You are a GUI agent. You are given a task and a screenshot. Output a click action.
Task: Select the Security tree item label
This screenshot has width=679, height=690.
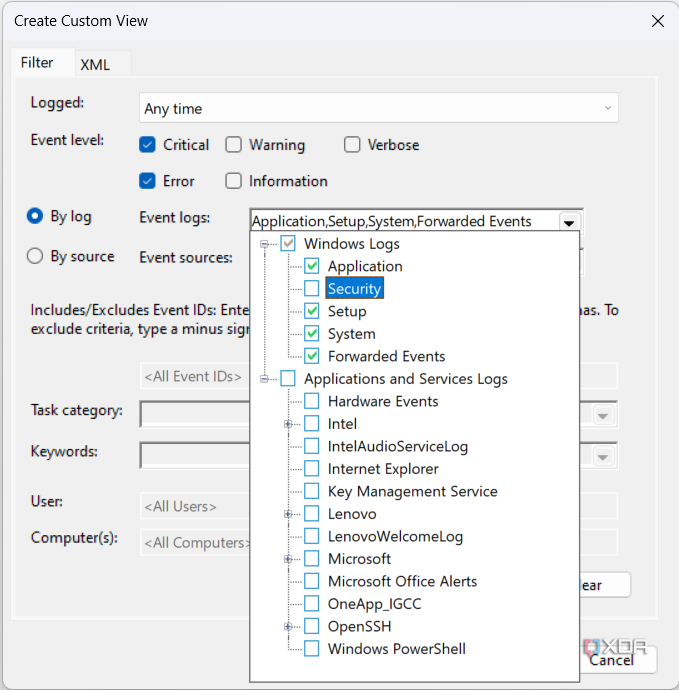click(354, 288)
